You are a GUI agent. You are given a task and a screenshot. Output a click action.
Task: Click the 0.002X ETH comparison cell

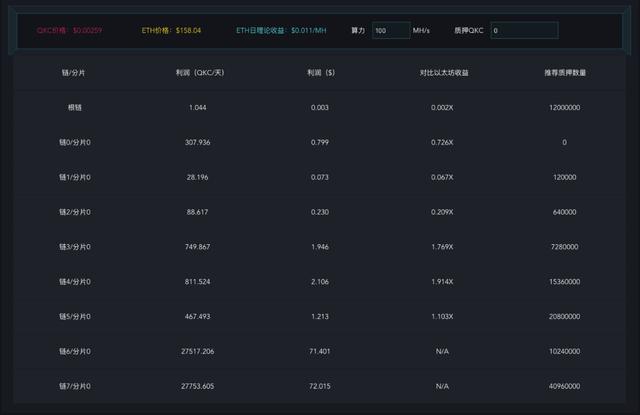point(442,107)
